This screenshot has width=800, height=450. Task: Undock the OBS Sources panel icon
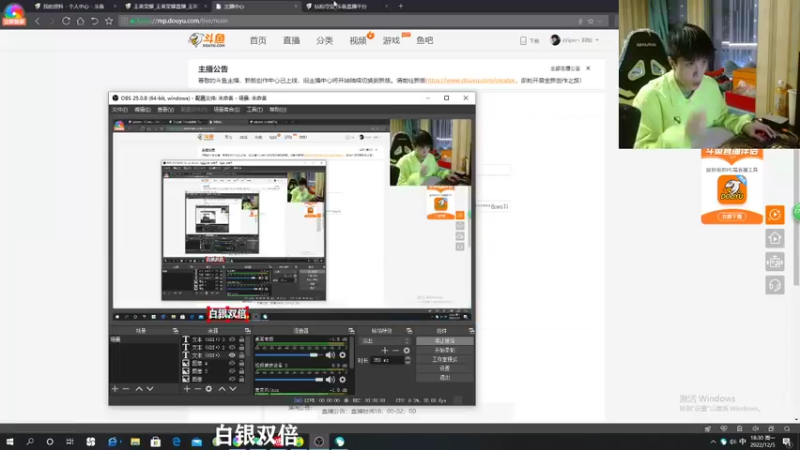click(x=247, y=331)
